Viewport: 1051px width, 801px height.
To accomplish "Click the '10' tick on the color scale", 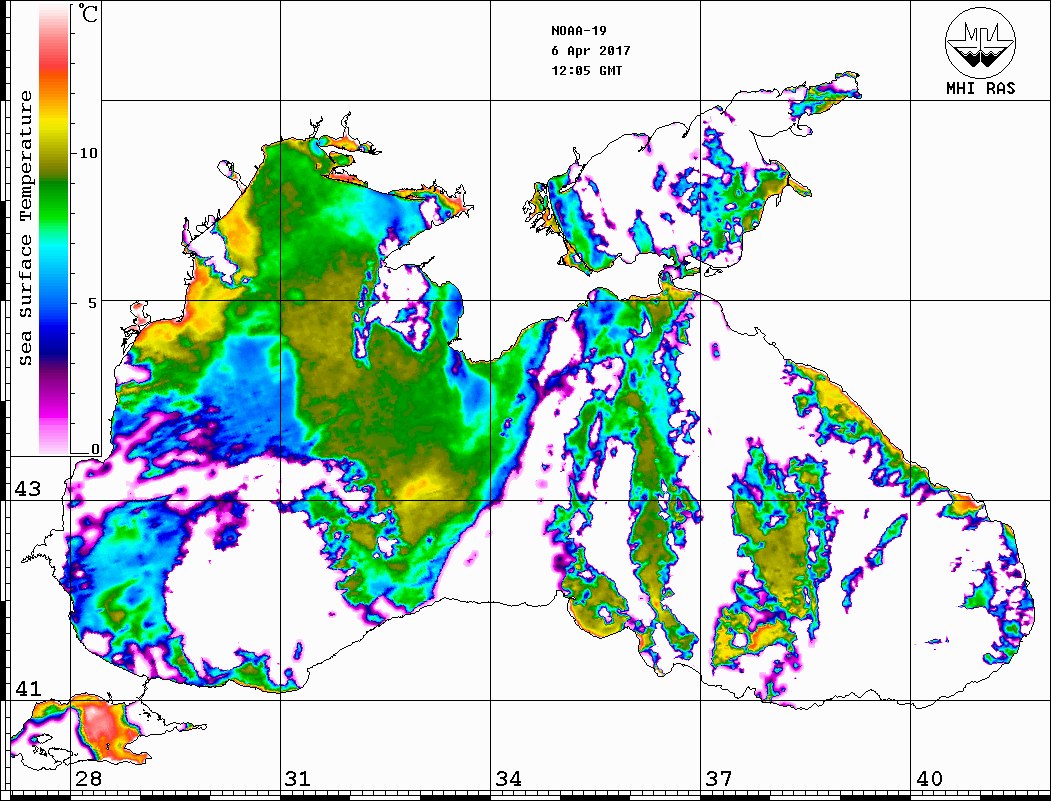I will pyautogui.click(x=88, y=153).
